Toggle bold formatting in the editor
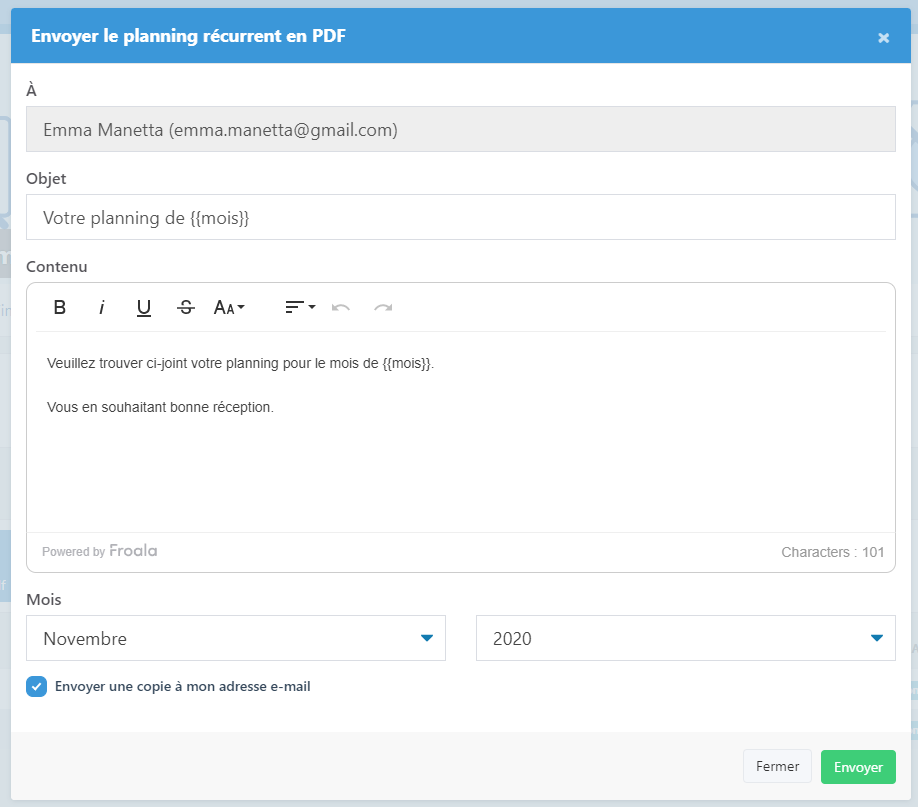This screenshot has width=918, height=807. point(60,307)
